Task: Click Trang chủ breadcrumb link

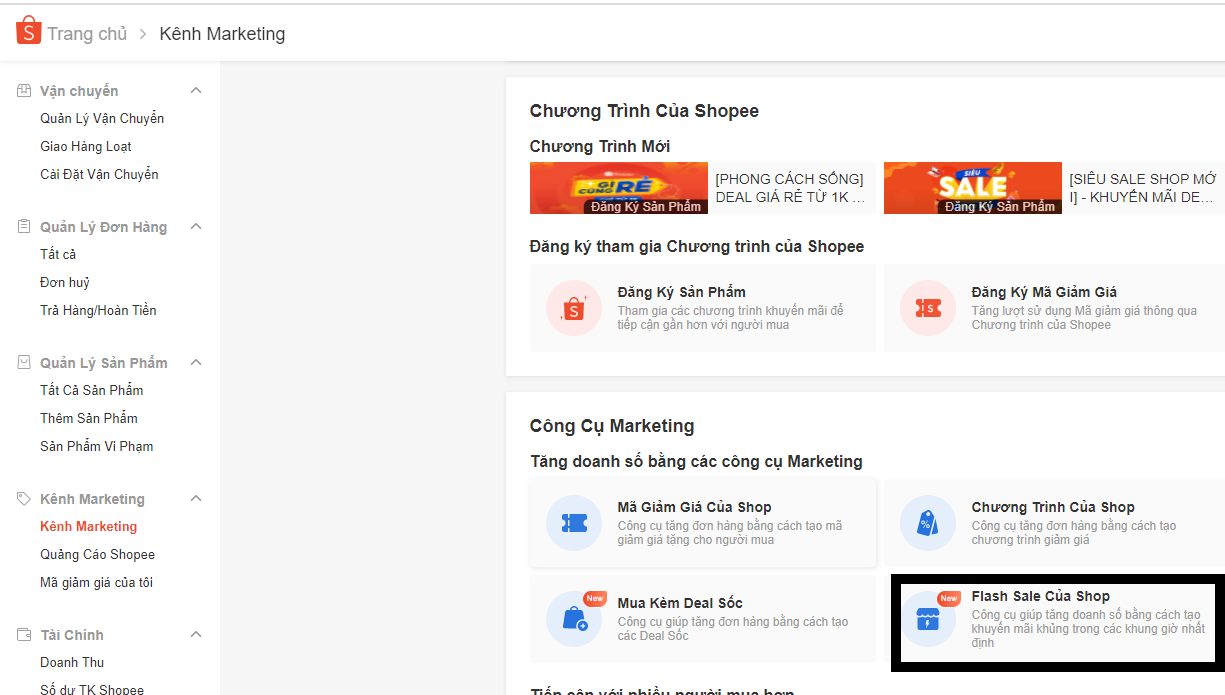Action: coord(87,34)
